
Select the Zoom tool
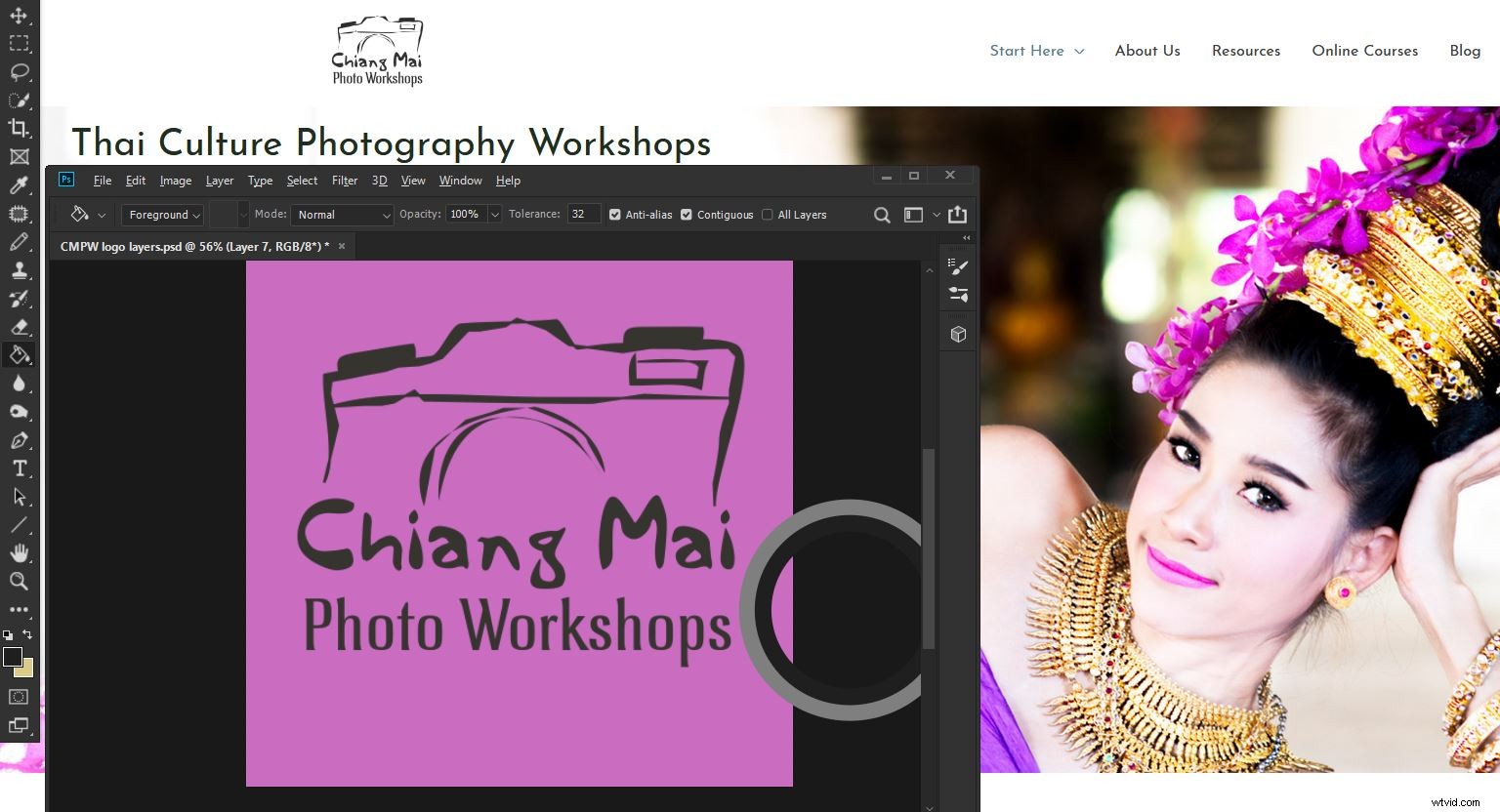tap(20, 582)
